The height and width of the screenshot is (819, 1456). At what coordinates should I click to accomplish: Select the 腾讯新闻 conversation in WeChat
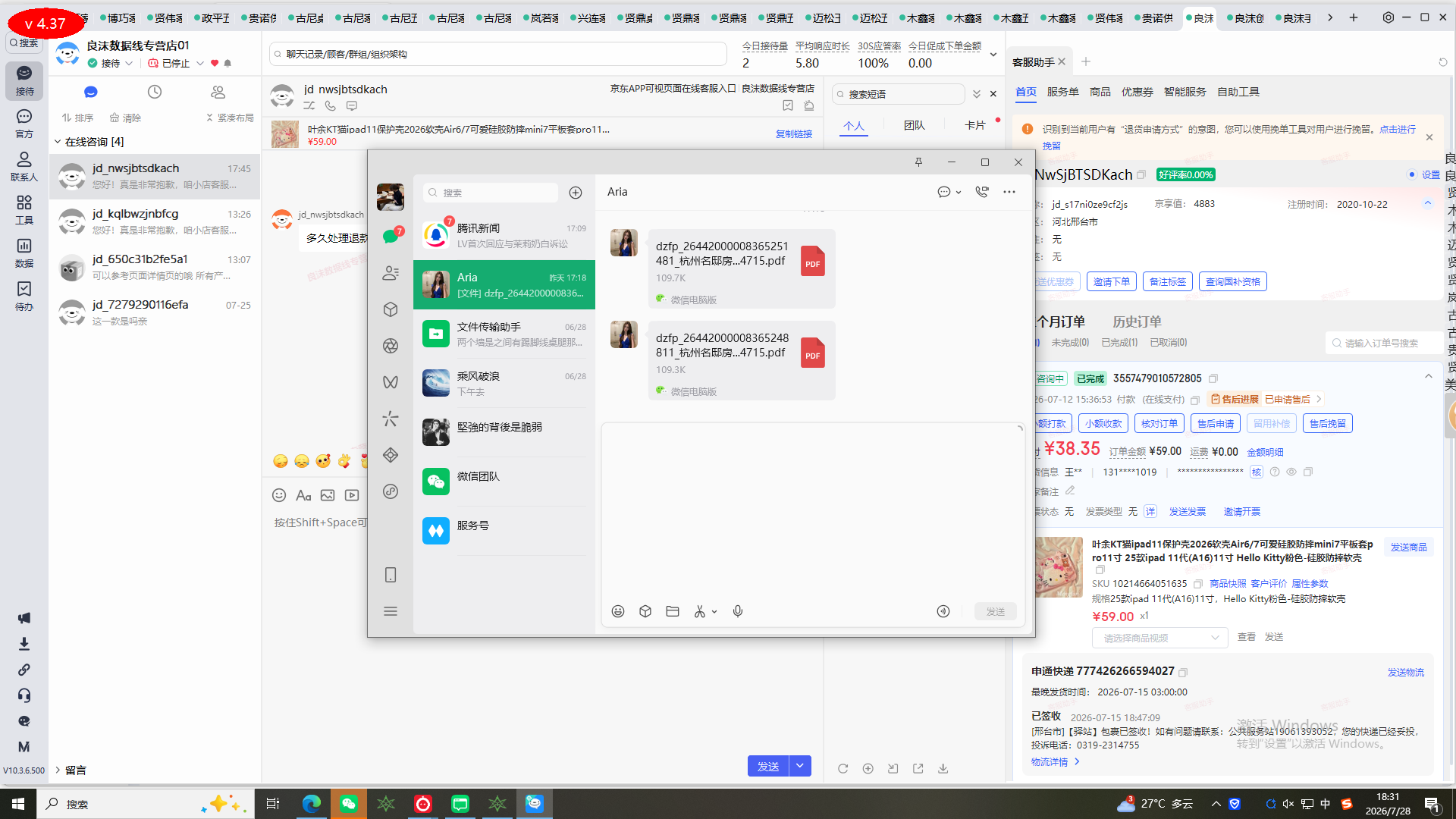(504, 235)
